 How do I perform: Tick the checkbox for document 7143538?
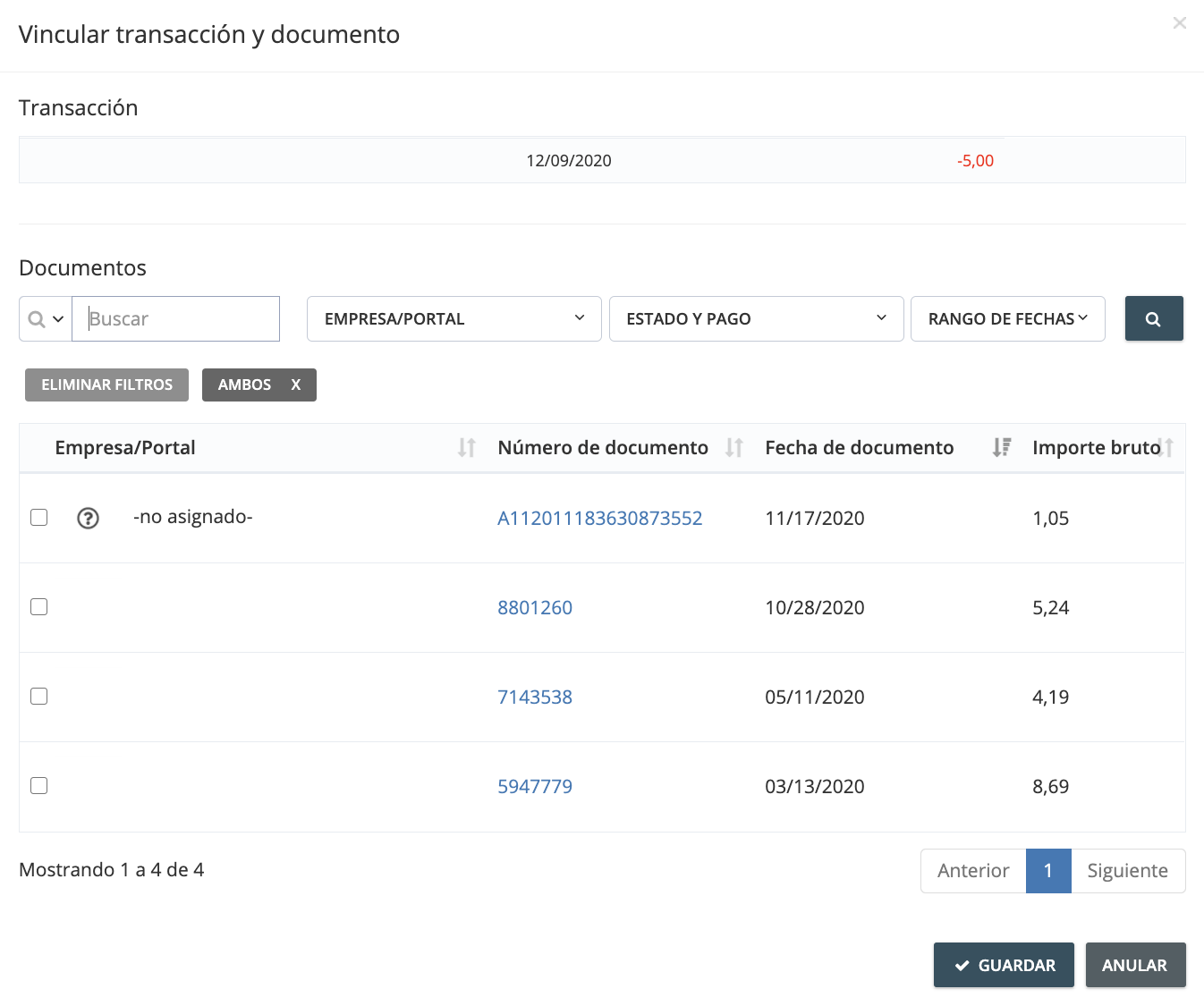pos(39,697)
